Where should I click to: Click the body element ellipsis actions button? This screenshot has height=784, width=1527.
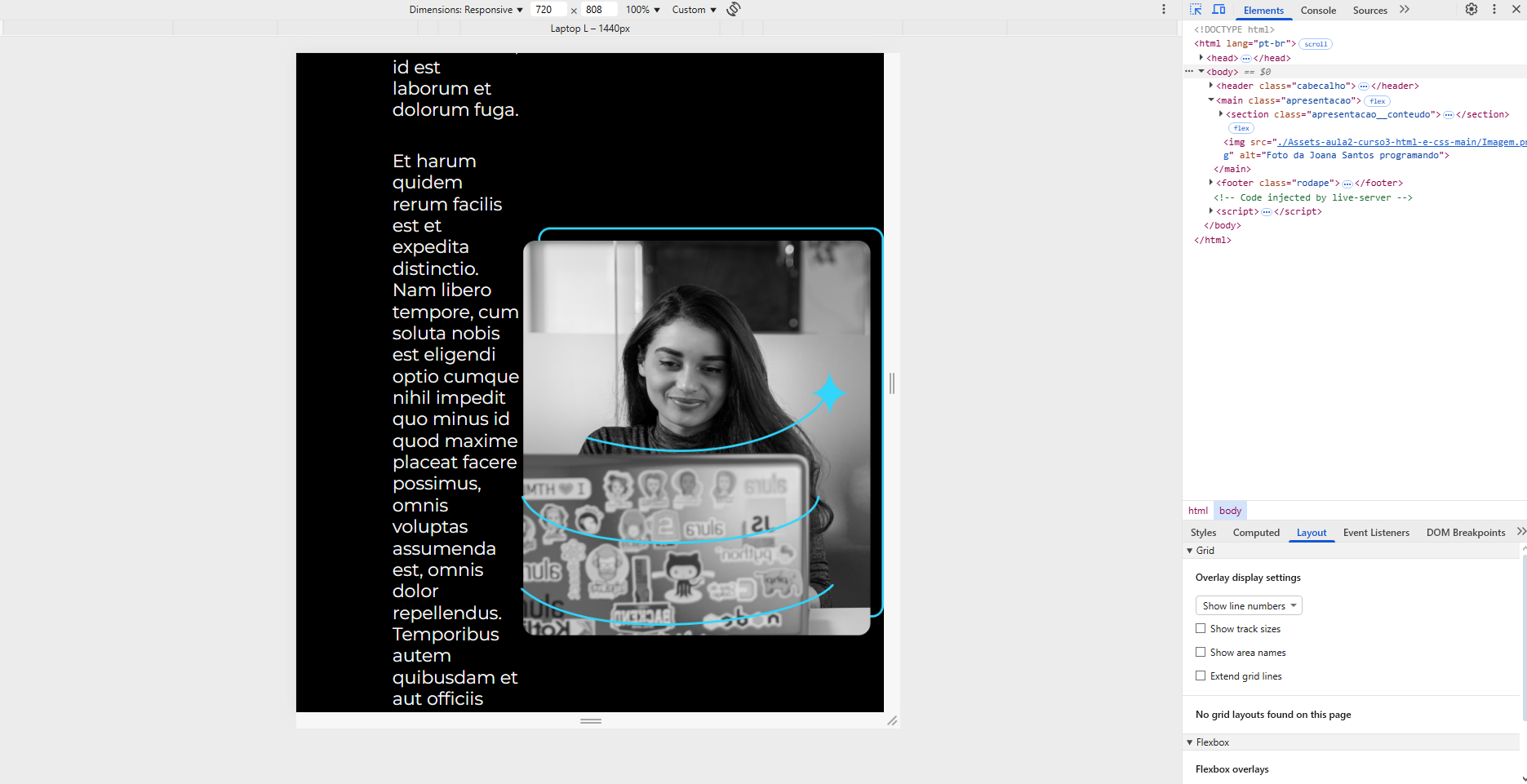click(1189, 72)
